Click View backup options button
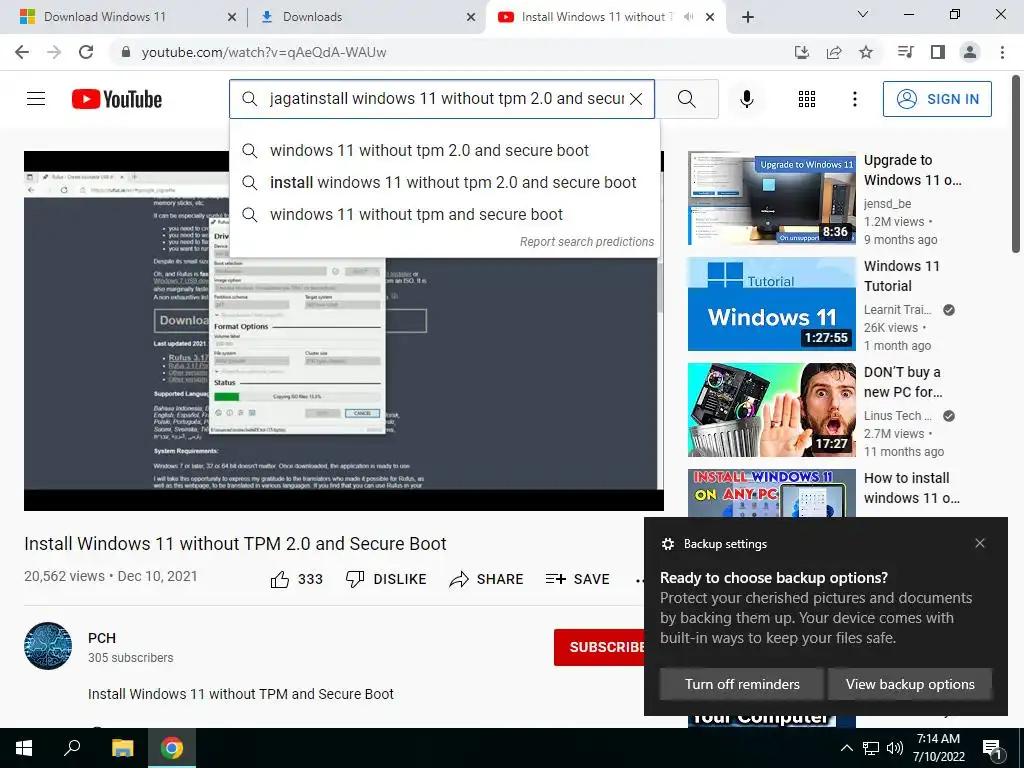Screen dimensions: 1024x768 (910, 684)
